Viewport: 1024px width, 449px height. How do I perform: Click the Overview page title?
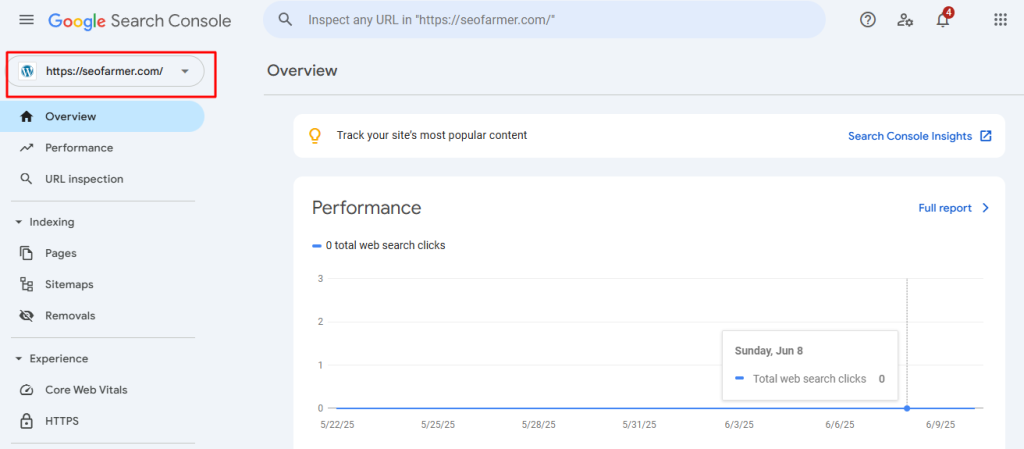click(x=302, y=70)
